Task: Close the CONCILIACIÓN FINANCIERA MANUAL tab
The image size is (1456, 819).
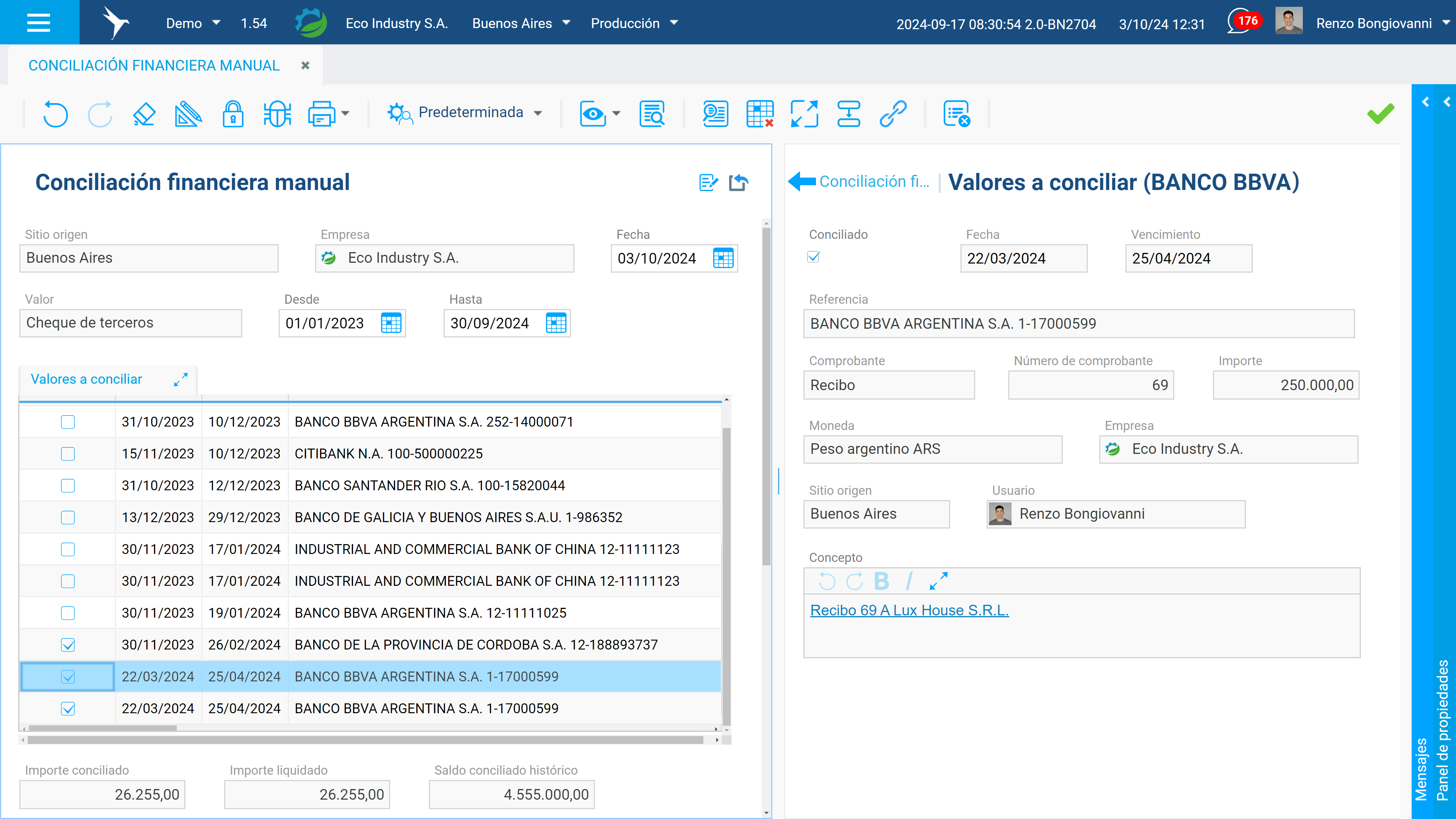Action: 305,66
